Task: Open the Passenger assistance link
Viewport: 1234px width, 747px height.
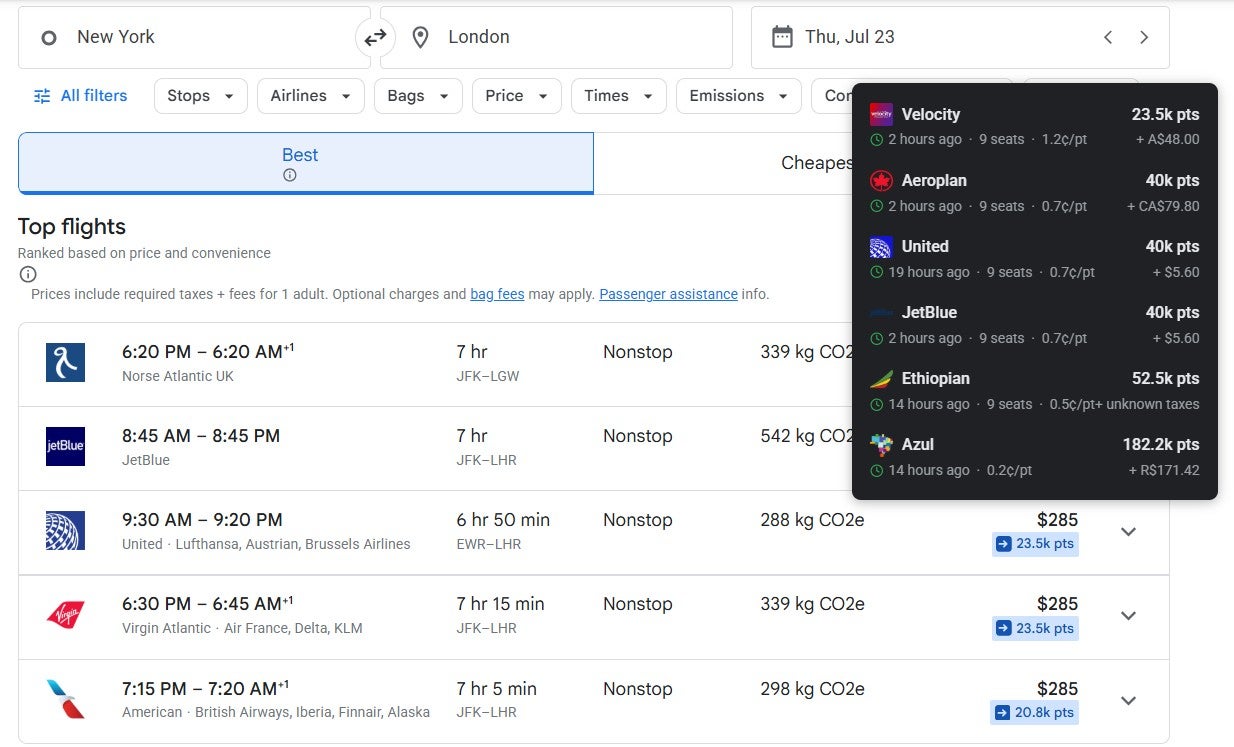Action: (x=668, y=294)
